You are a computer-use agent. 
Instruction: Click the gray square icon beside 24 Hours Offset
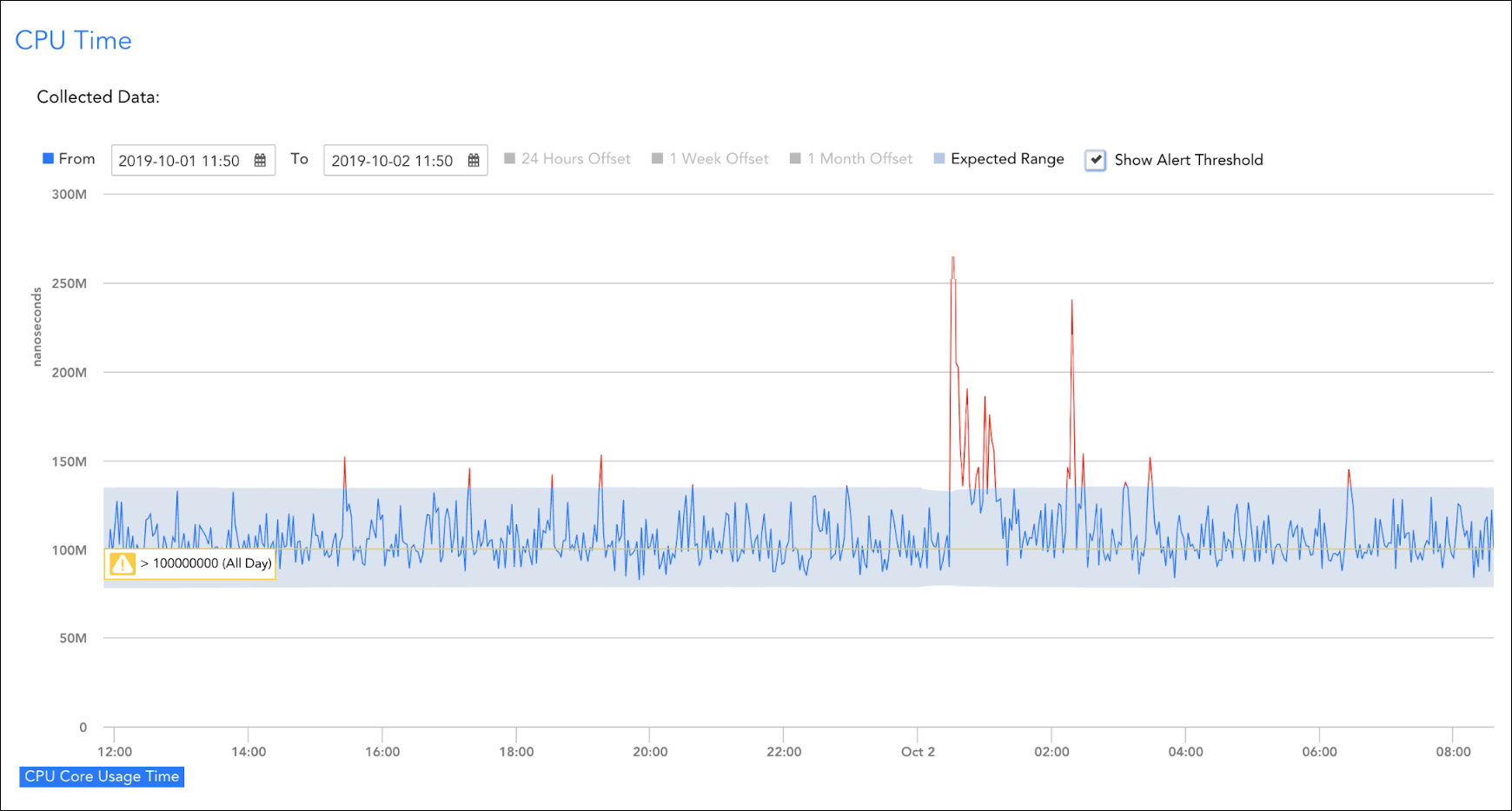(510, 158)
